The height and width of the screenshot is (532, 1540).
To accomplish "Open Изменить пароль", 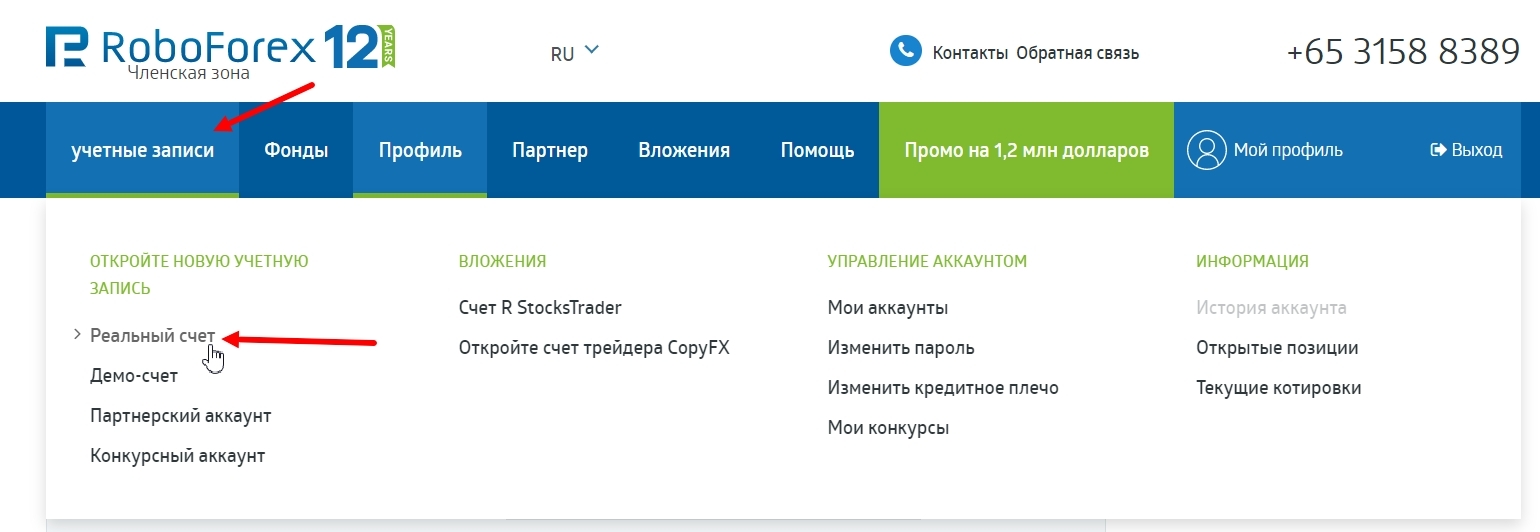I will click(901, 348).
